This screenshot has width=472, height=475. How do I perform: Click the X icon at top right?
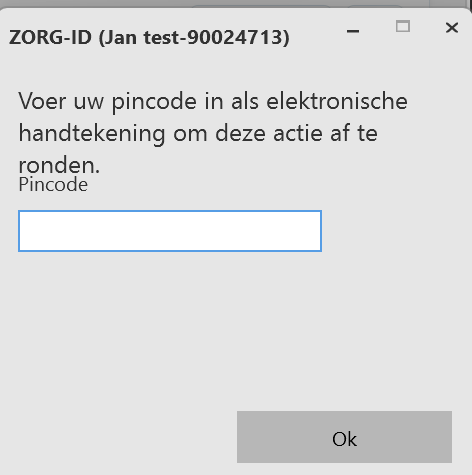pyautogui.click(x=452, y=28)
